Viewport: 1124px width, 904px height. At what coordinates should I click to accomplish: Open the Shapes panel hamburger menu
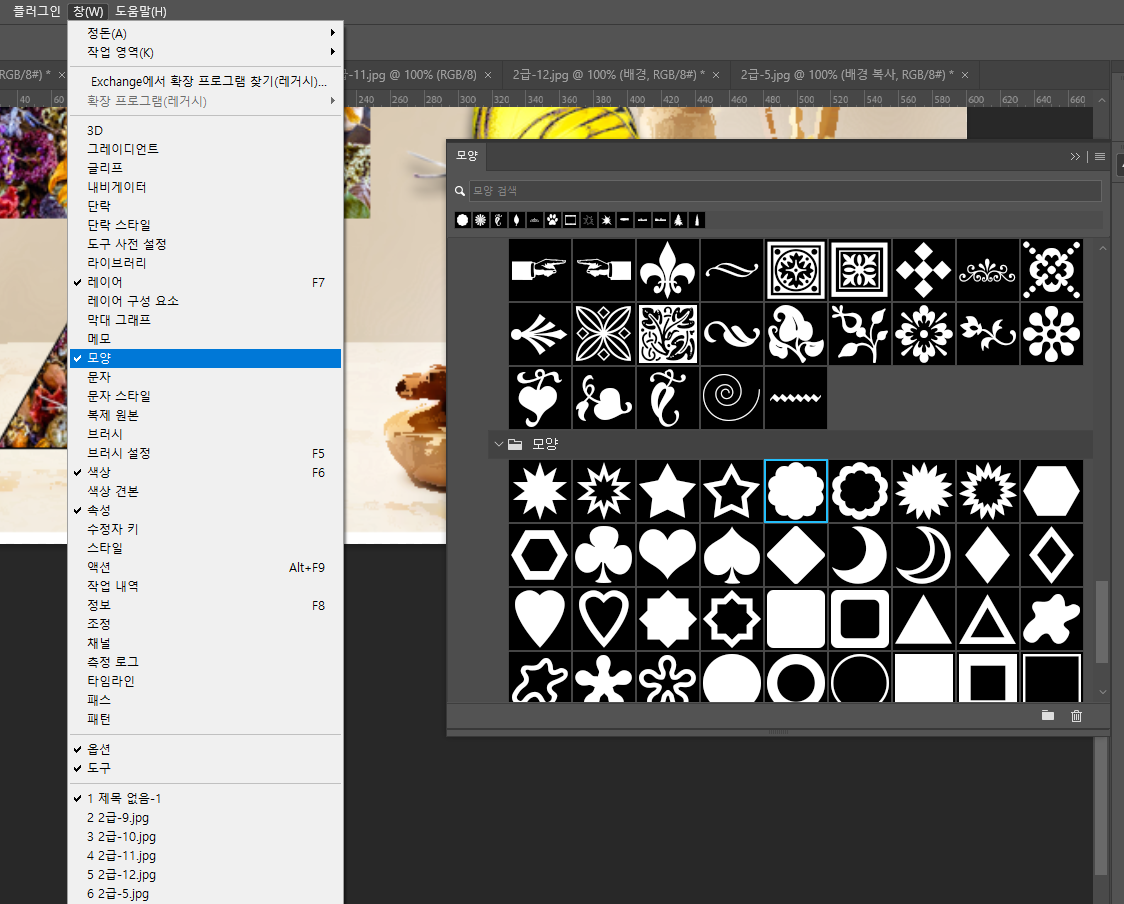(1100, 156)
